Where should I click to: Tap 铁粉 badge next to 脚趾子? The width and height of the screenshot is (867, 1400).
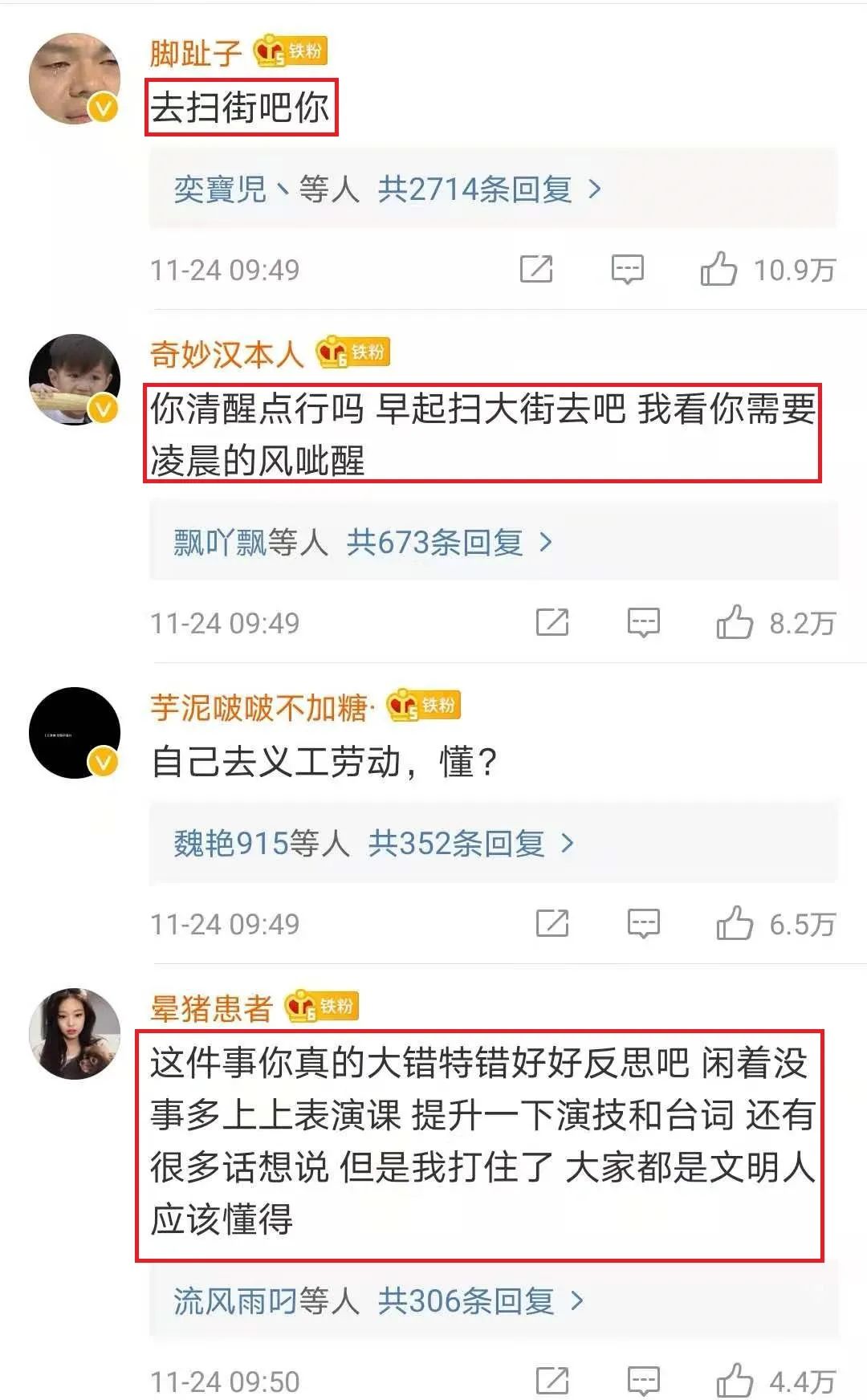coord(291,52)
